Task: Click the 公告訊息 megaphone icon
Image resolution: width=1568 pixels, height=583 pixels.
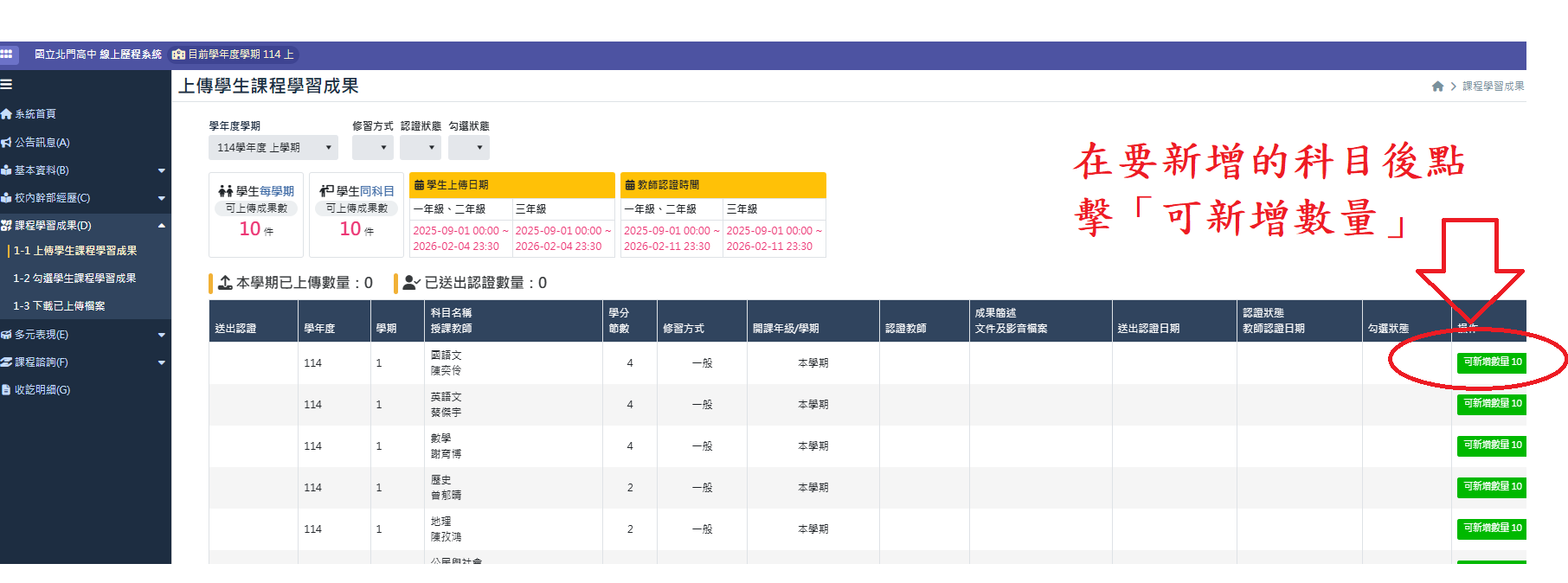Action: (x=6, y=143)
